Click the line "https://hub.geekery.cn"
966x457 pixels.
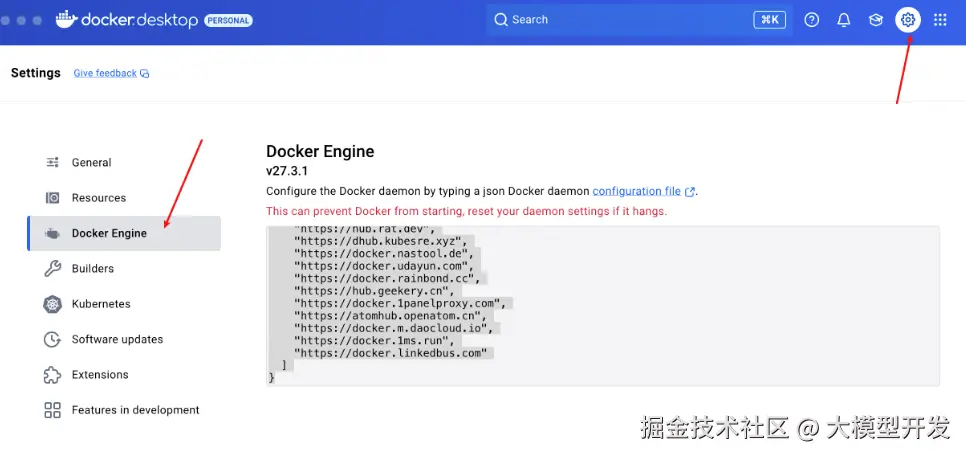[x=376, y=291]
